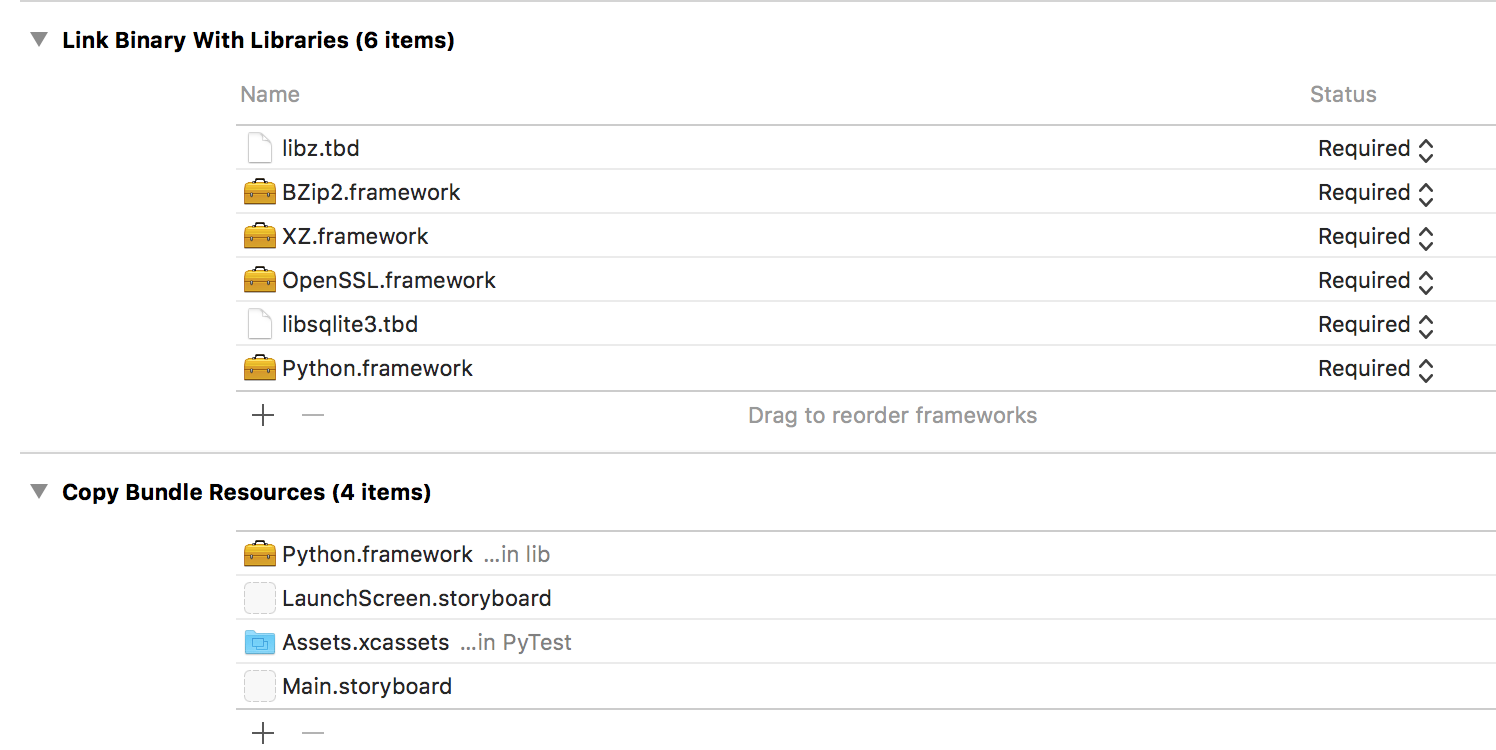The height and width of the screenshot is (750, 1496).
Task: Click Python.framework icon in Copy Bundle Resources
Action: pyautogui.click(x=260, y=554)
